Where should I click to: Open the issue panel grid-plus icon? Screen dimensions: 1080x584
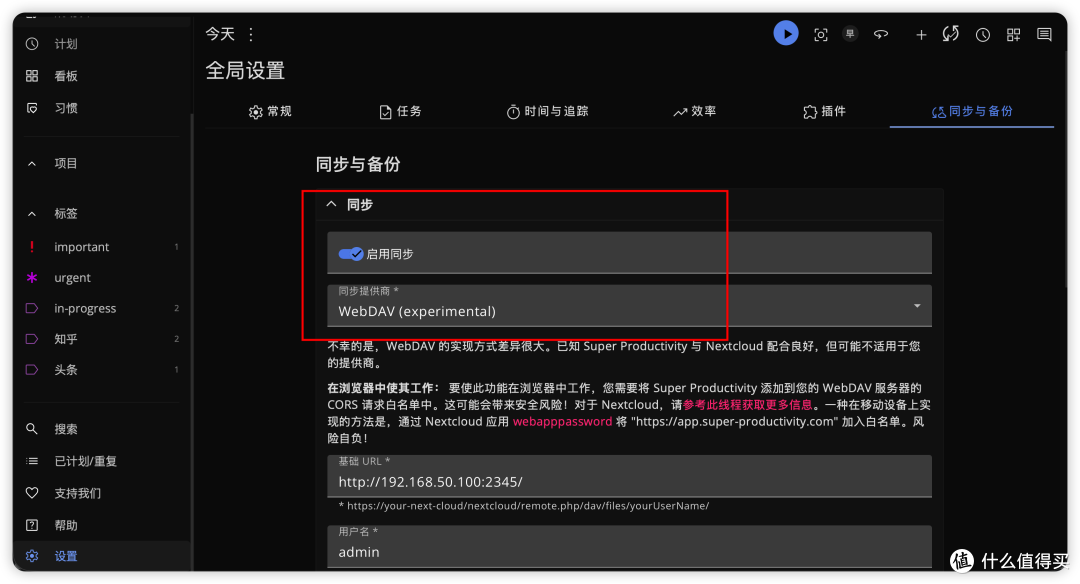[x=1013, y=34]
